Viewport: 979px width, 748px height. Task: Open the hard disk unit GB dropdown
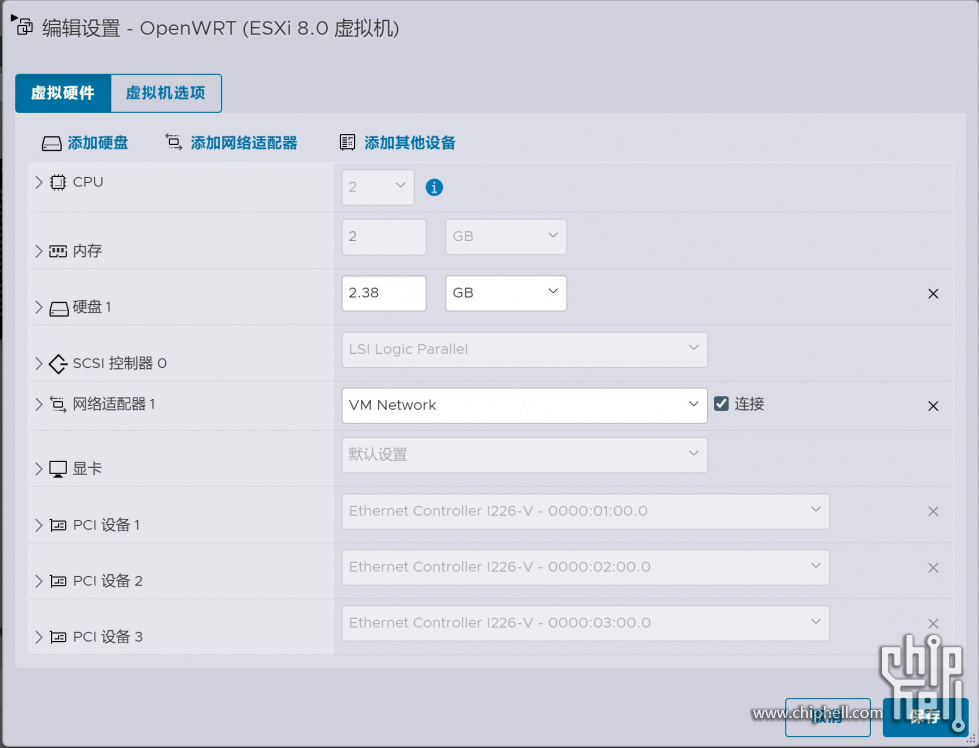506,293
